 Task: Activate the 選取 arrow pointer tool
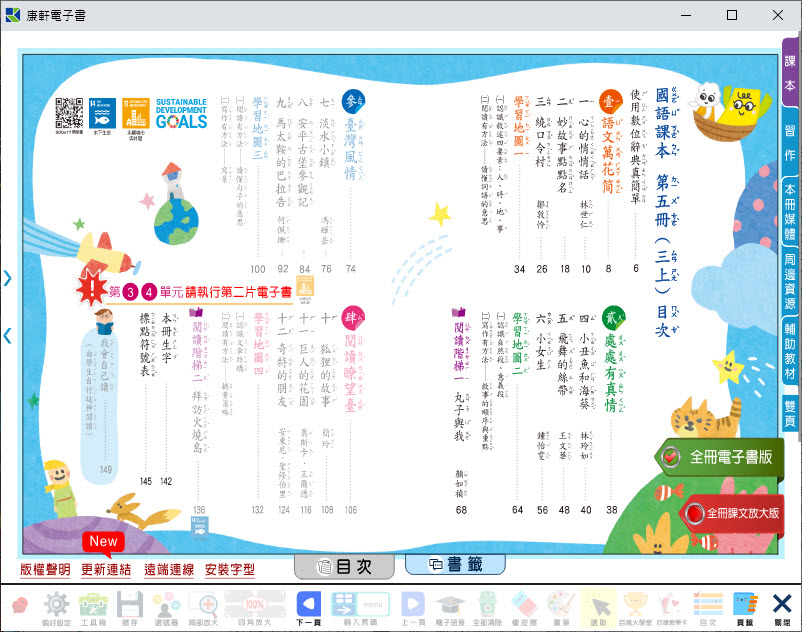(x=598, y=606)
